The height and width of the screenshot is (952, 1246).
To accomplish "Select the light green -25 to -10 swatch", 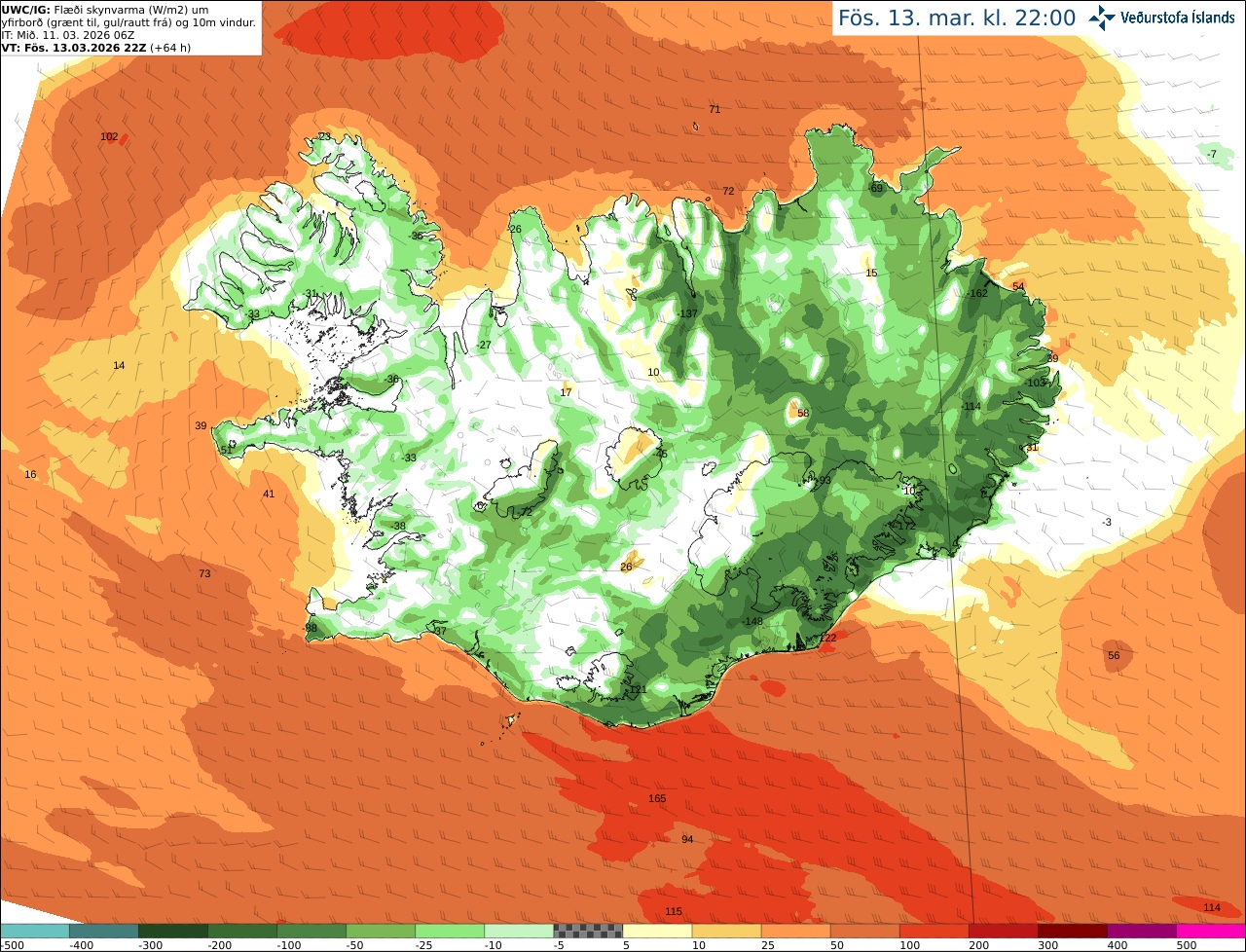I will [x=450, y=931].
